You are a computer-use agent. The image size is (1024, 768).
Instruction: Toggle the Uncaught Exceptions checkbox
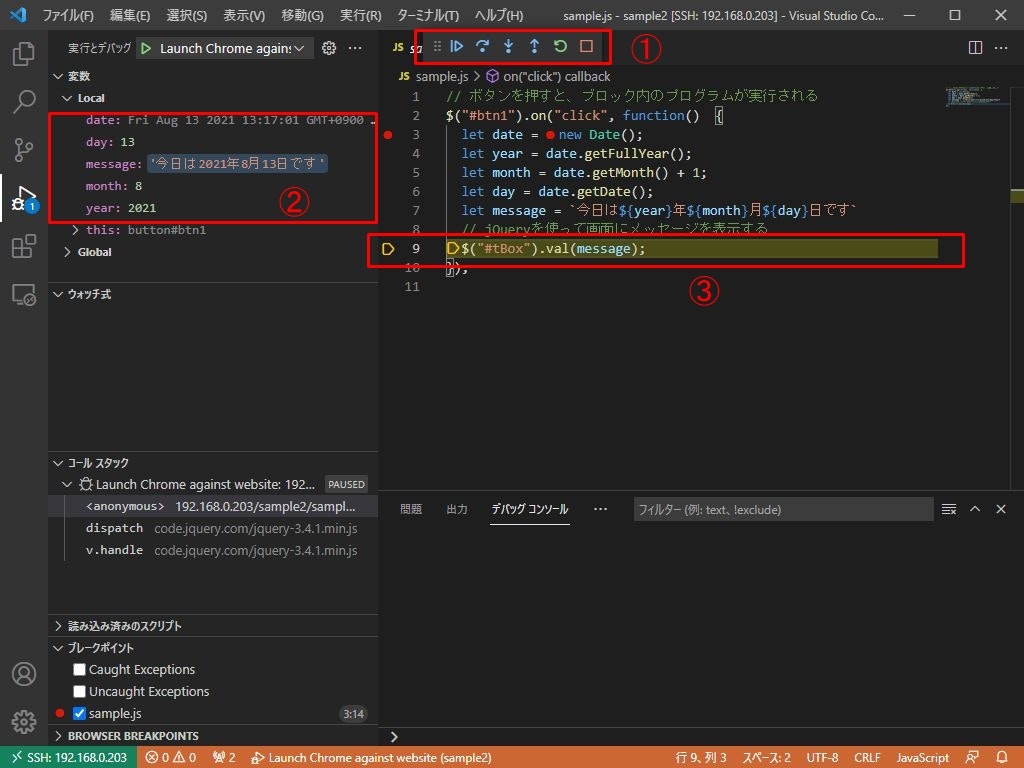79,691
